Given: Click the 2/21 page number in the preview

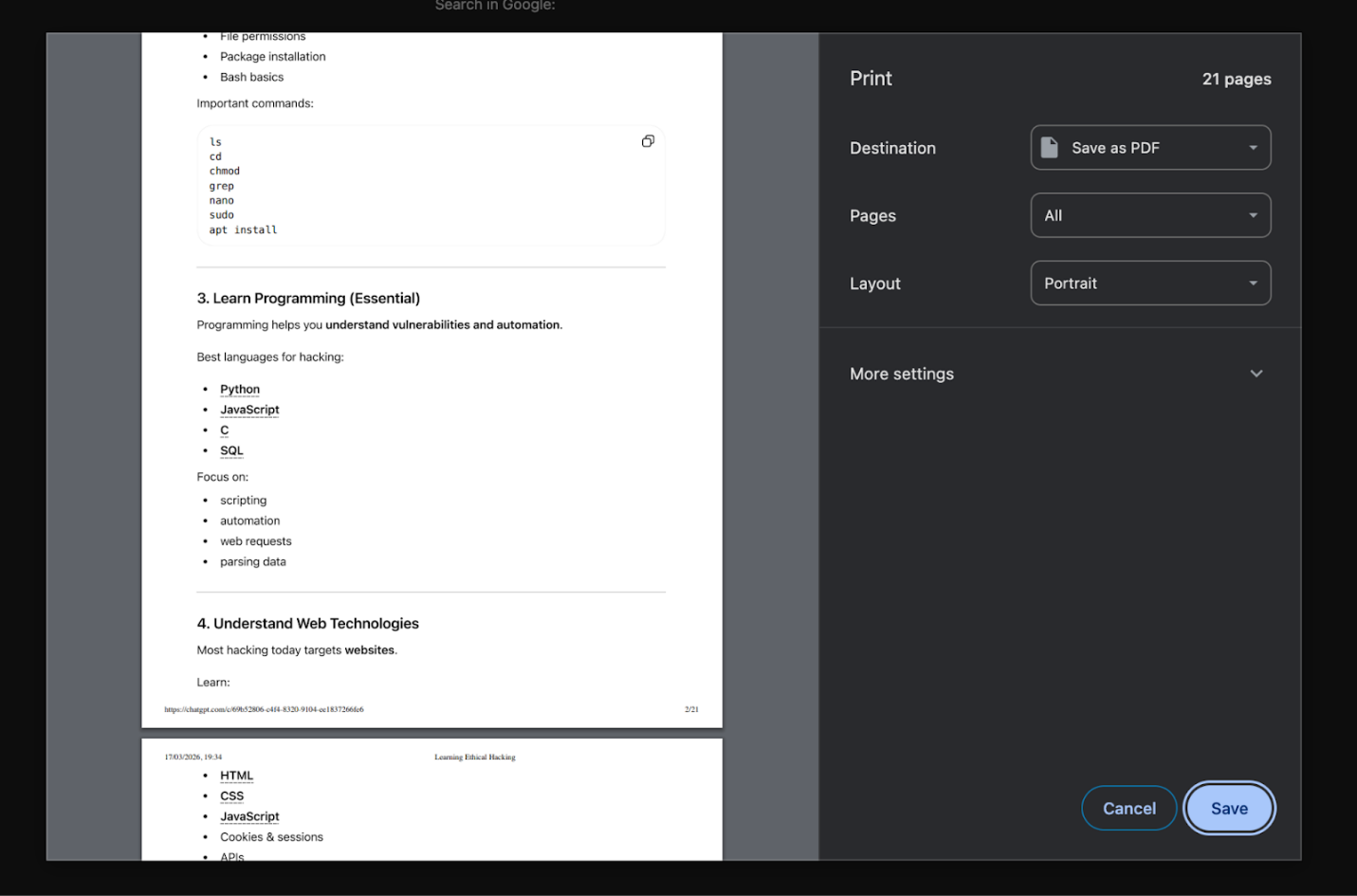Looking at the screenshot, I should [691, 708].
